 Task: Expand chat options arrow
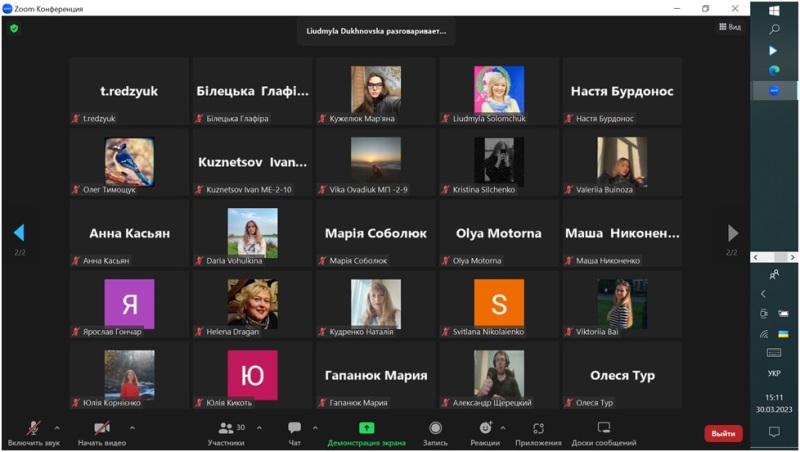pyautogui.click(x=315, y=428)
